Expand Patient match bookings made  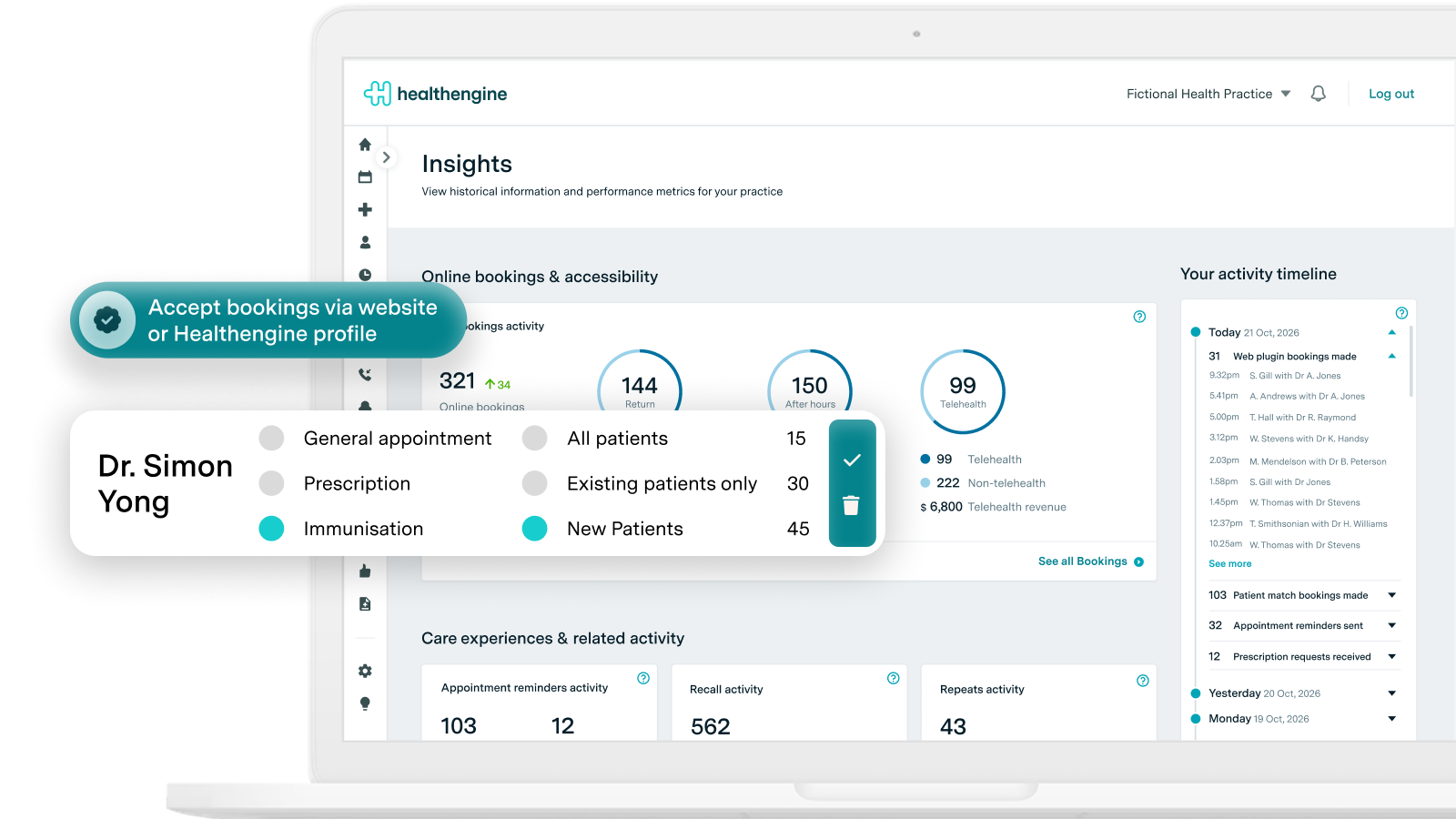[1391, 595]
